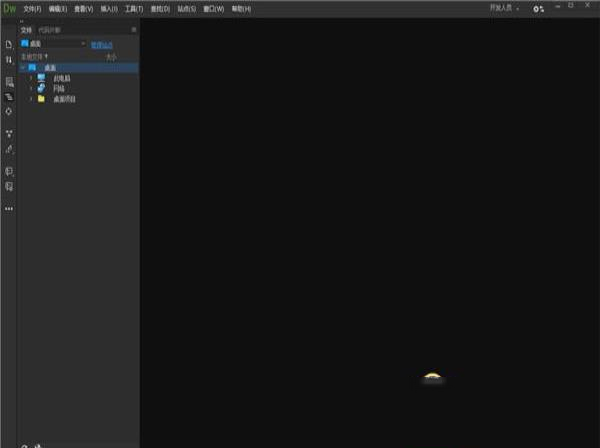Click the network globe icon beside 网络
The height and width of the screenshot is (448, 600).
click(x=41, y=88)
